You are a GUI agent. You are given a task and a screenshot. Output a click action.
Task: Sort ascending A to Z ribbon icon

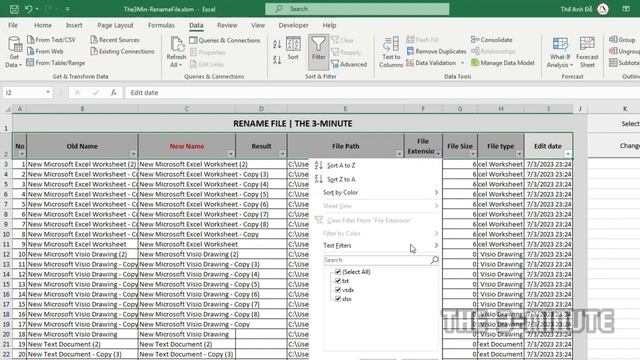pos(277,44)
